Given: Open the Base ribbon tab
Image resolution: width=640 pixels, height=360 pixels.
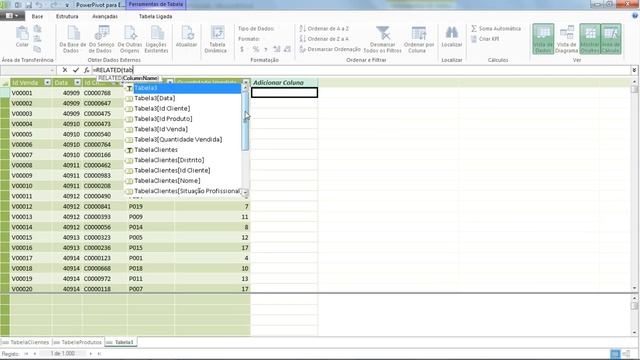Looking at the screenshot, I should (x=37, y=16).
